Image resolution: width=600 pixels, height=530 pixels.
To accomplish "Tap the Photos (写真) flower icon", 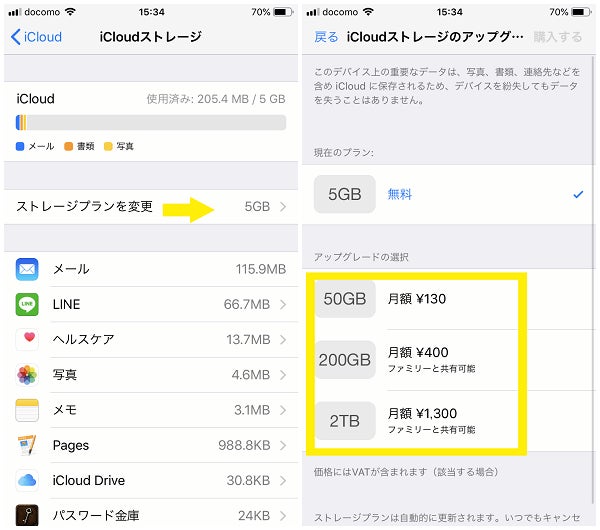I will click(27, 375).
